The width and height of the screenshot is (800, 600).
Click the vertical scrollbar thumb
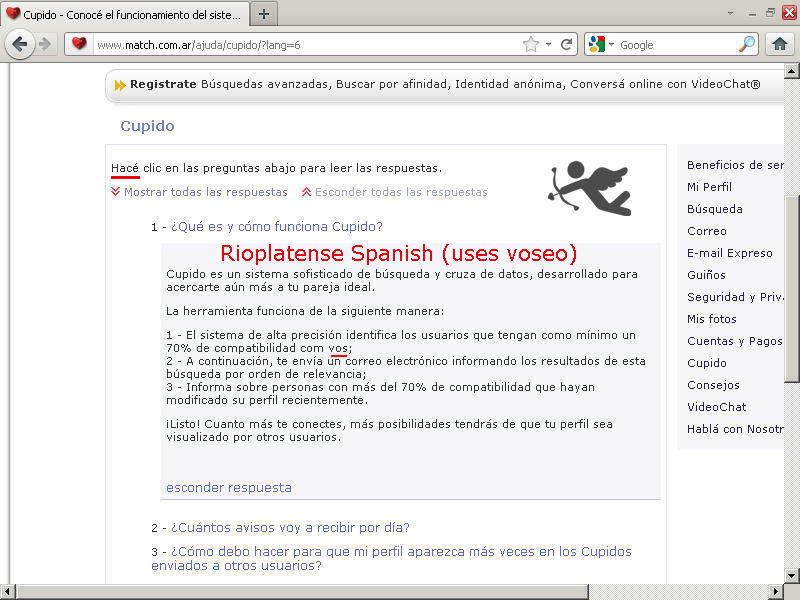(x=791, y=289)
